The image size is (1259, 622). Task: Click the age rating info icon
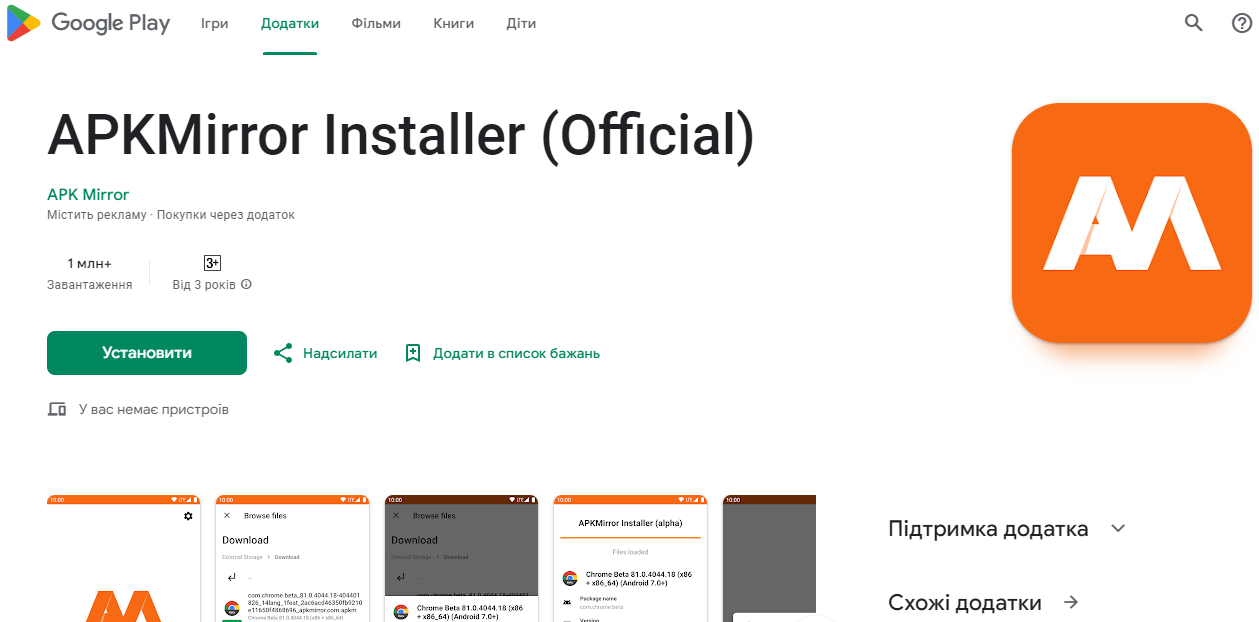click(x=247, y=285)
